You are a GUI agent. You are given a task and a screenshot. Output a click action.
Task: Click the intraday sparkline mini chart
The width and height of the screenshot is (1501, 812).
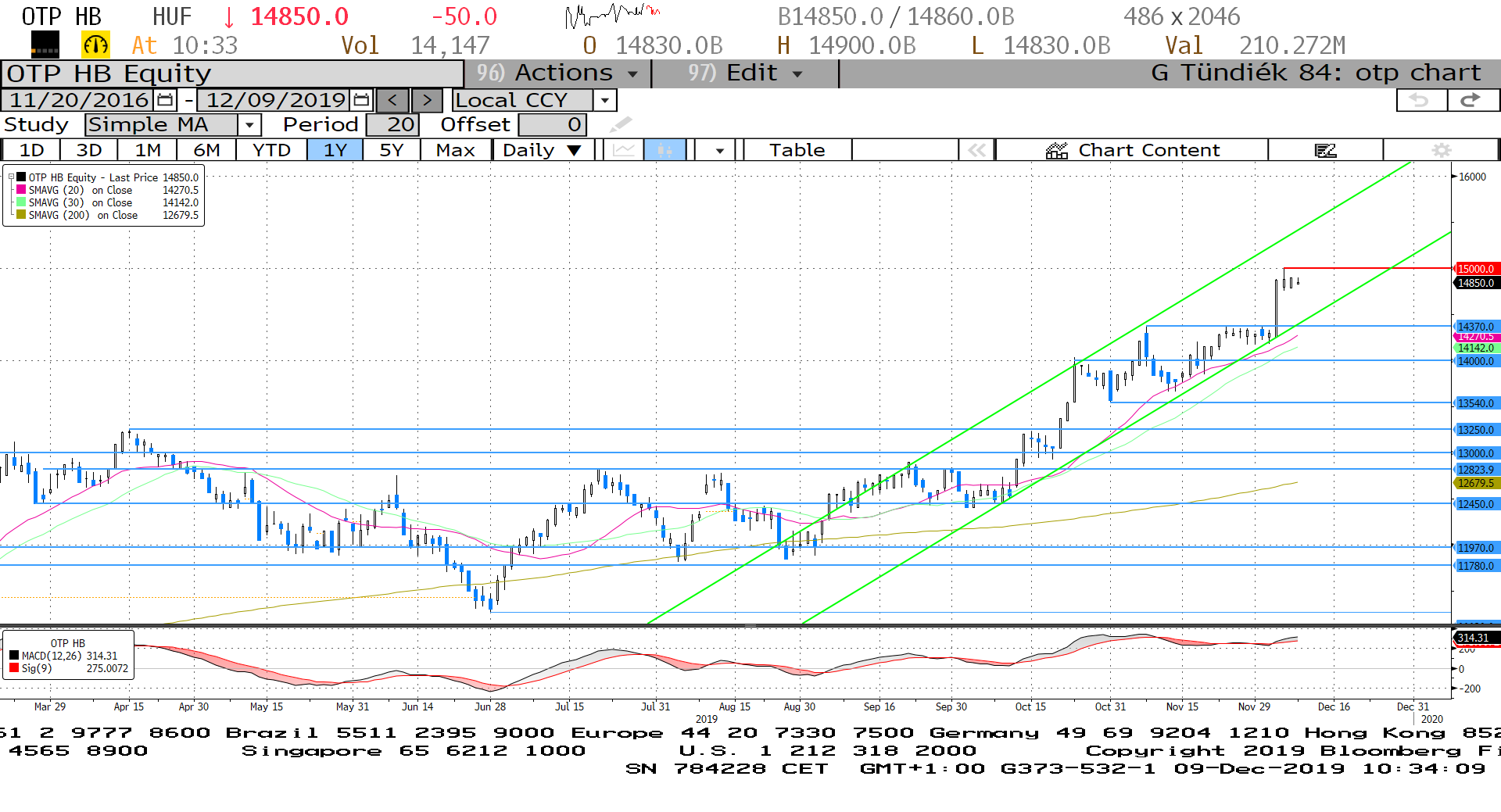(x=613, y=15)
